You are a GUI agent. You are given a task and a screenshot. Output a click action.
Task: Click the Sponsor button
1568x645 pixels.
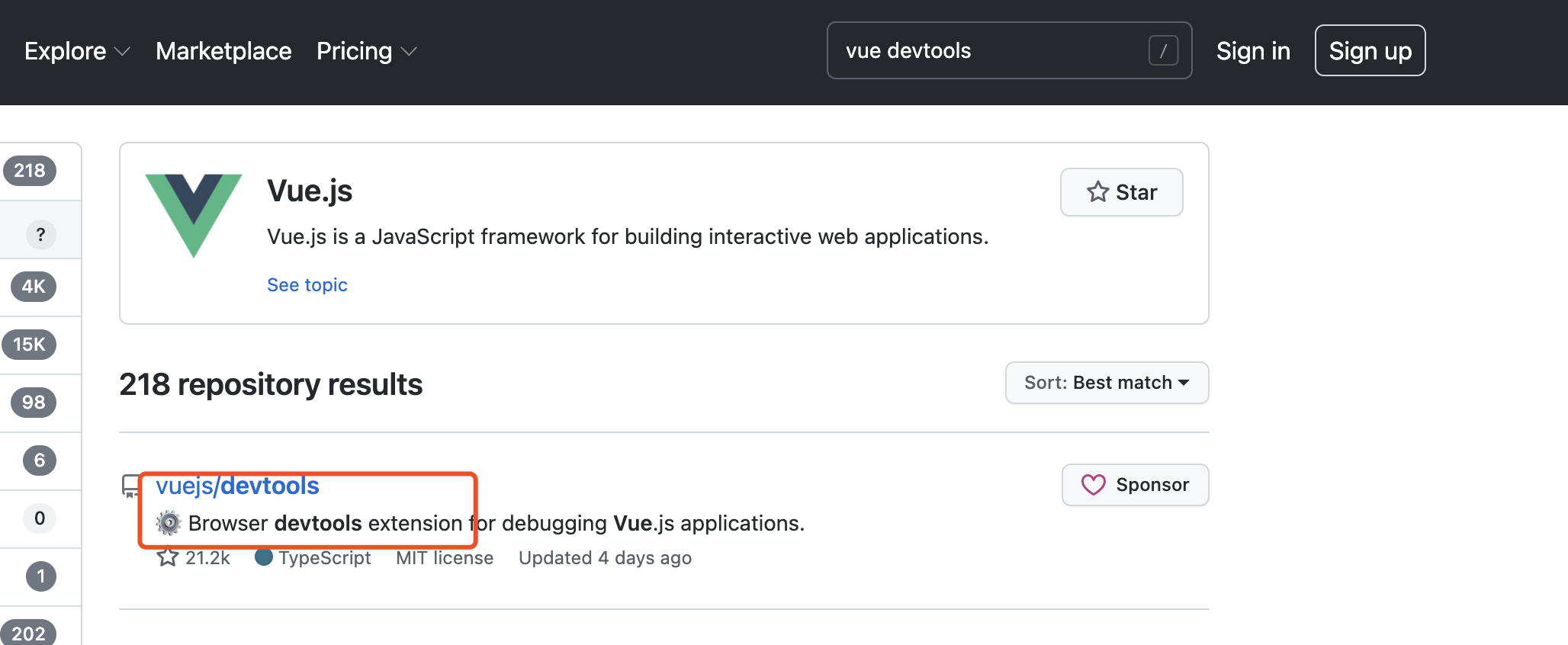pyautogui.click(x=1135, y=485)
